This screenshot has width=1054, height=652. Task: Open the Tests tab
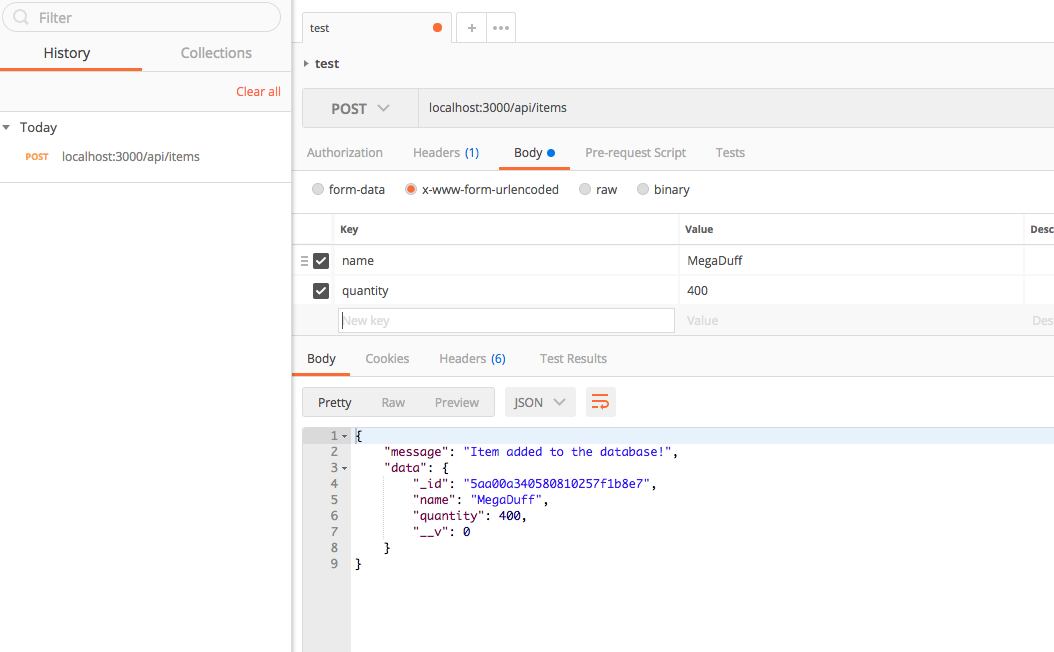730,153
